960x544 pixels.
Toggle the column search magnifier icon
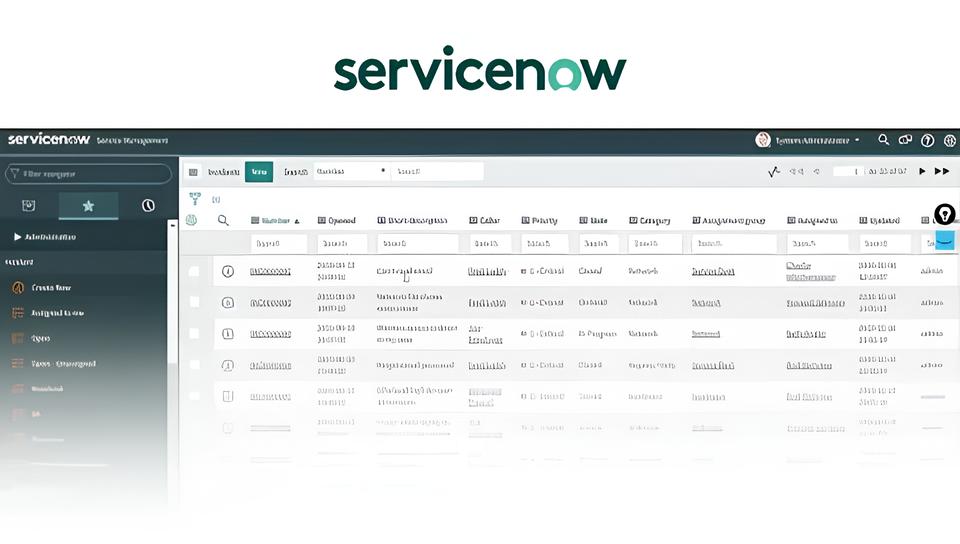pos(223,220)
